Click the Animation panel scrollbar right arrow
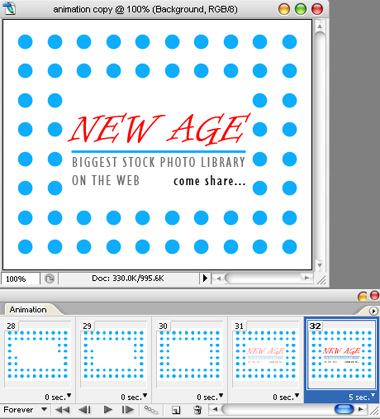The image size is (380, 419). pos(361,409)
